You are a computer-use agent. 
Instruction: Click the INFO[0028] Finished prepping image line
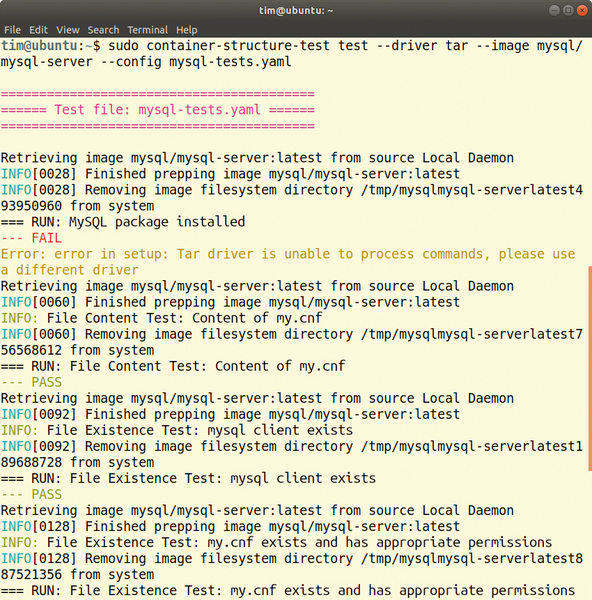point(230,174)
